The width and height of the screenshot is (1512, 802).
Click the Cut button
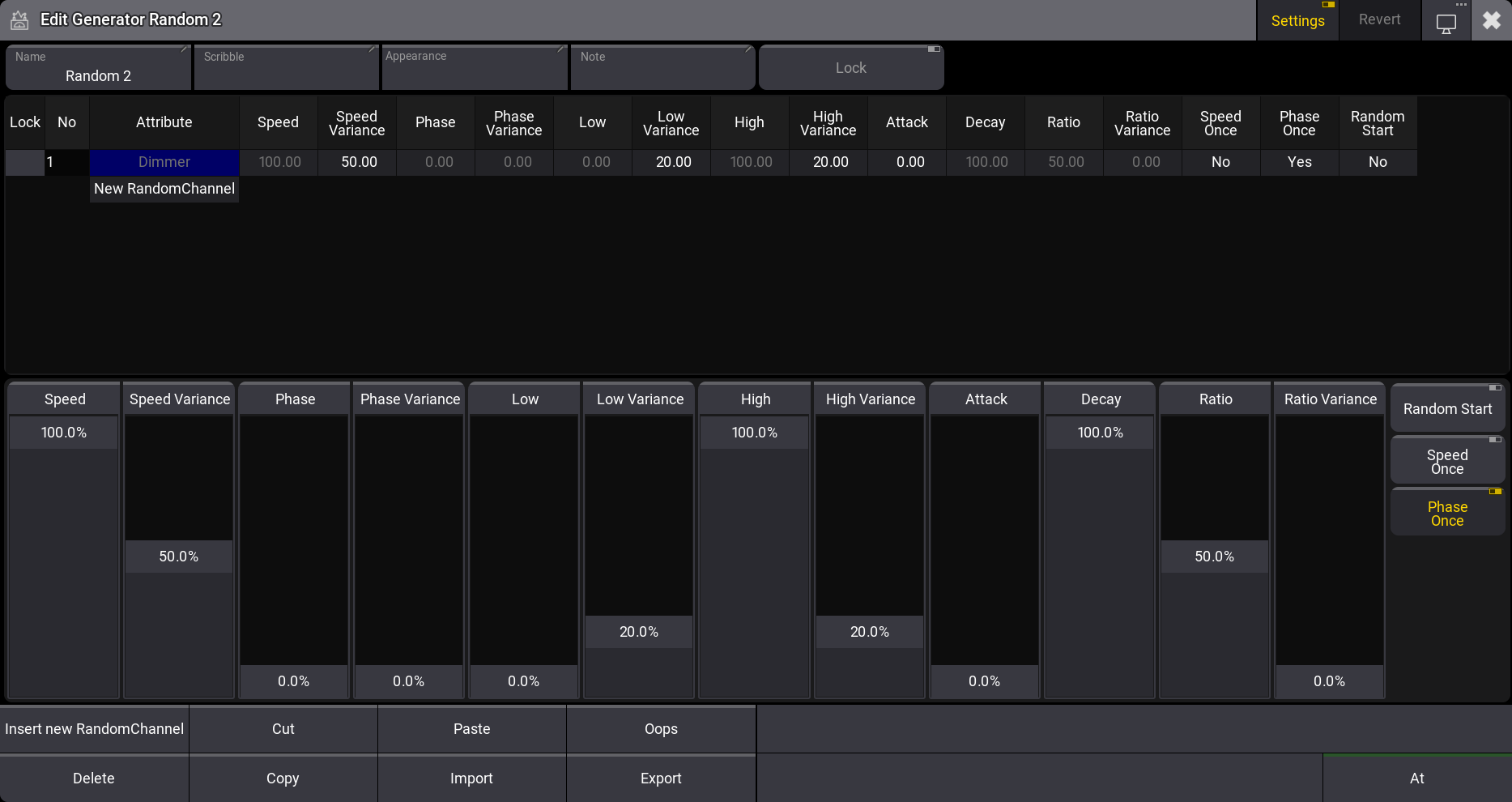pyautogui.click(x=283, y=729)
